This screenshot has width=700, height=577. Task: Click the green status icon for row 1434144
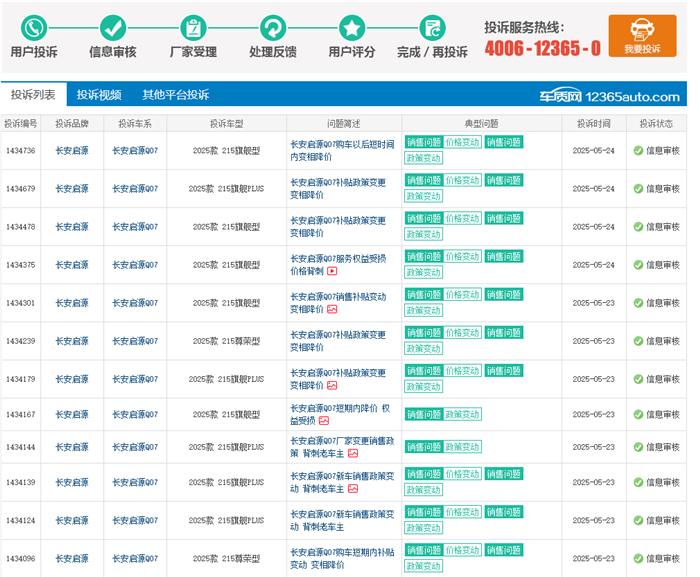coord(638,447)
